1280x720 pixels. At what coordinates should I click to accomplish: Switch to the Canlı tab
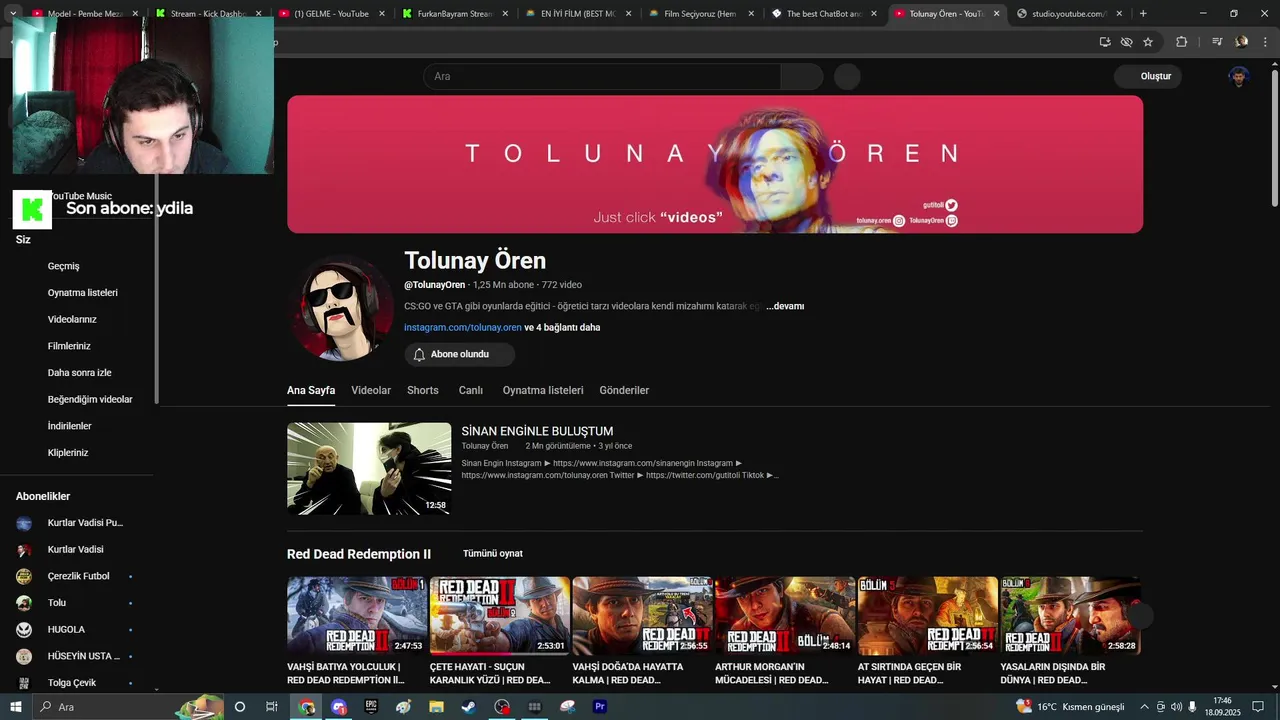coord(471,390)
